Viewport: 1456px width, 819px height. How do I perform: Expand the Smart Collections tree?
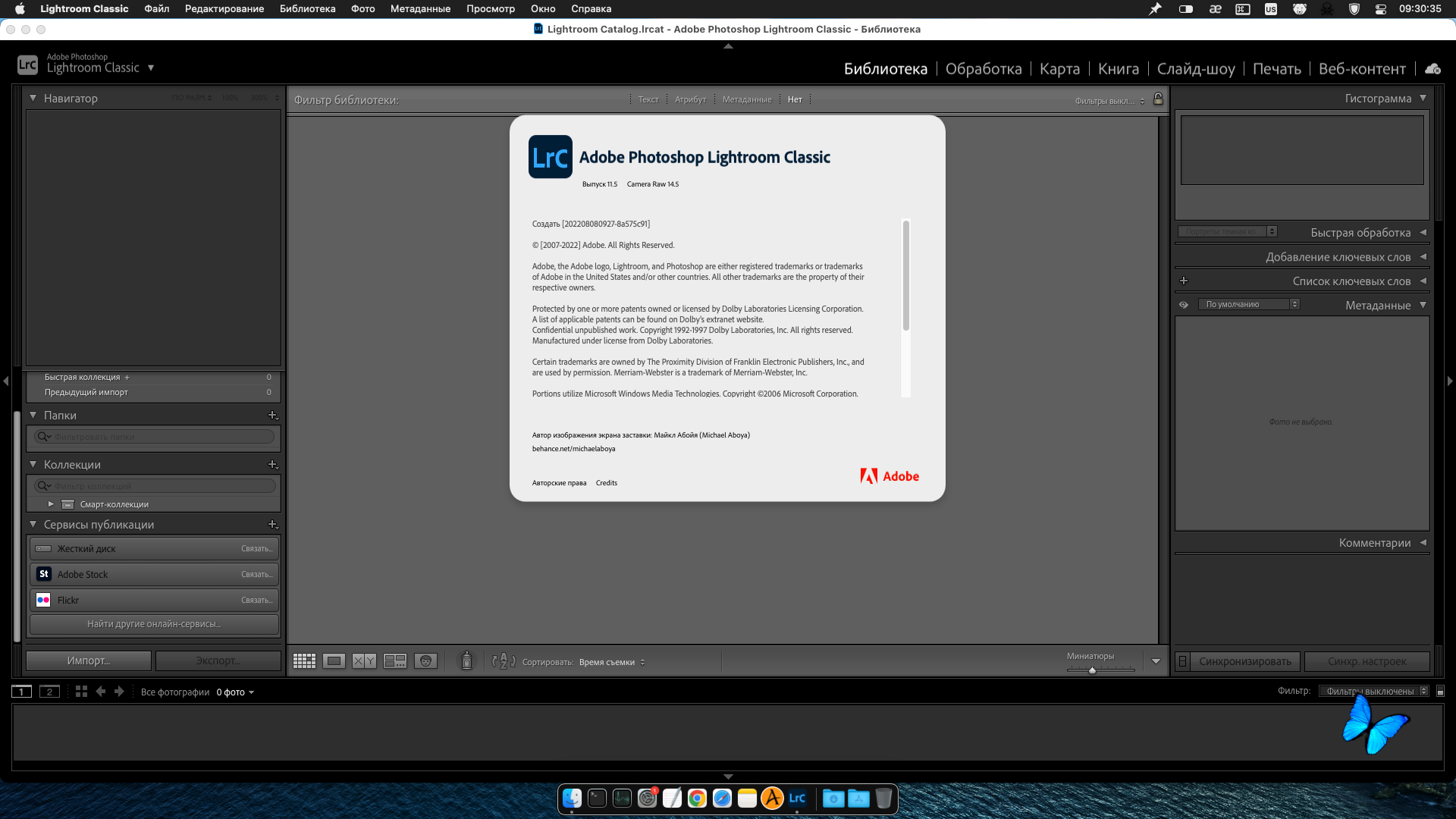(x=51, y=504)
